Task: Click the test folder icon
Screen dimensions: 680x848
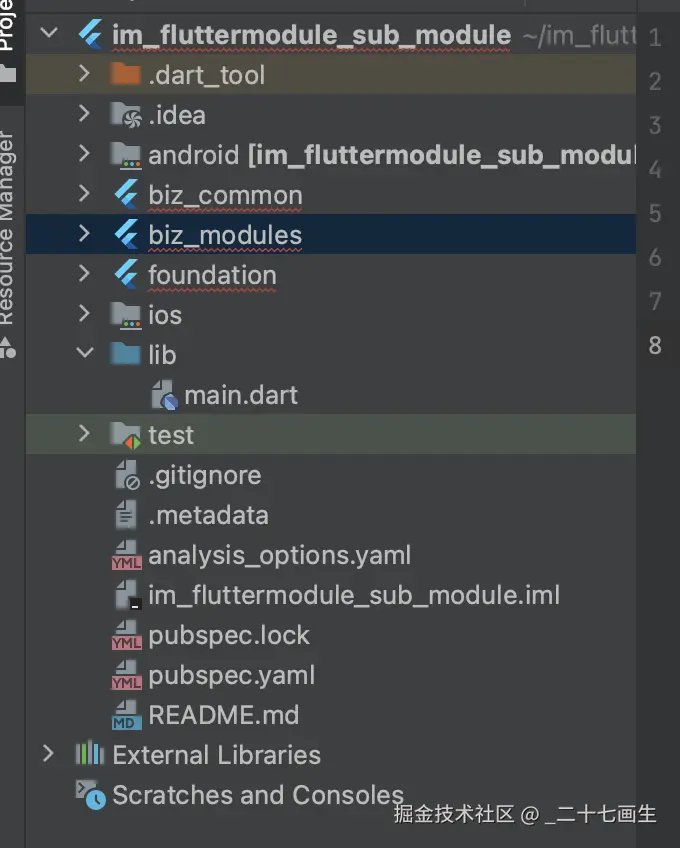Action: pos(126,435)
